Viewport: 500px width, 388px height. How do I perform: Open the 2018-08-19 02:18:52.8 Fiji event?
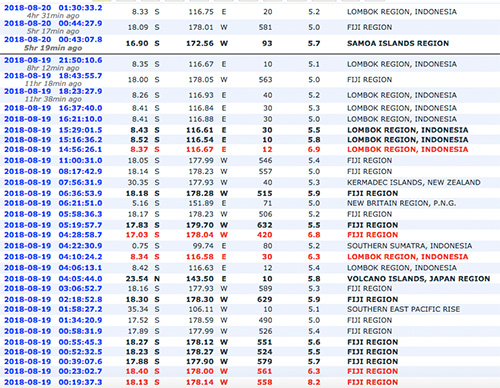pyautogui.click(x=53, y=299)
